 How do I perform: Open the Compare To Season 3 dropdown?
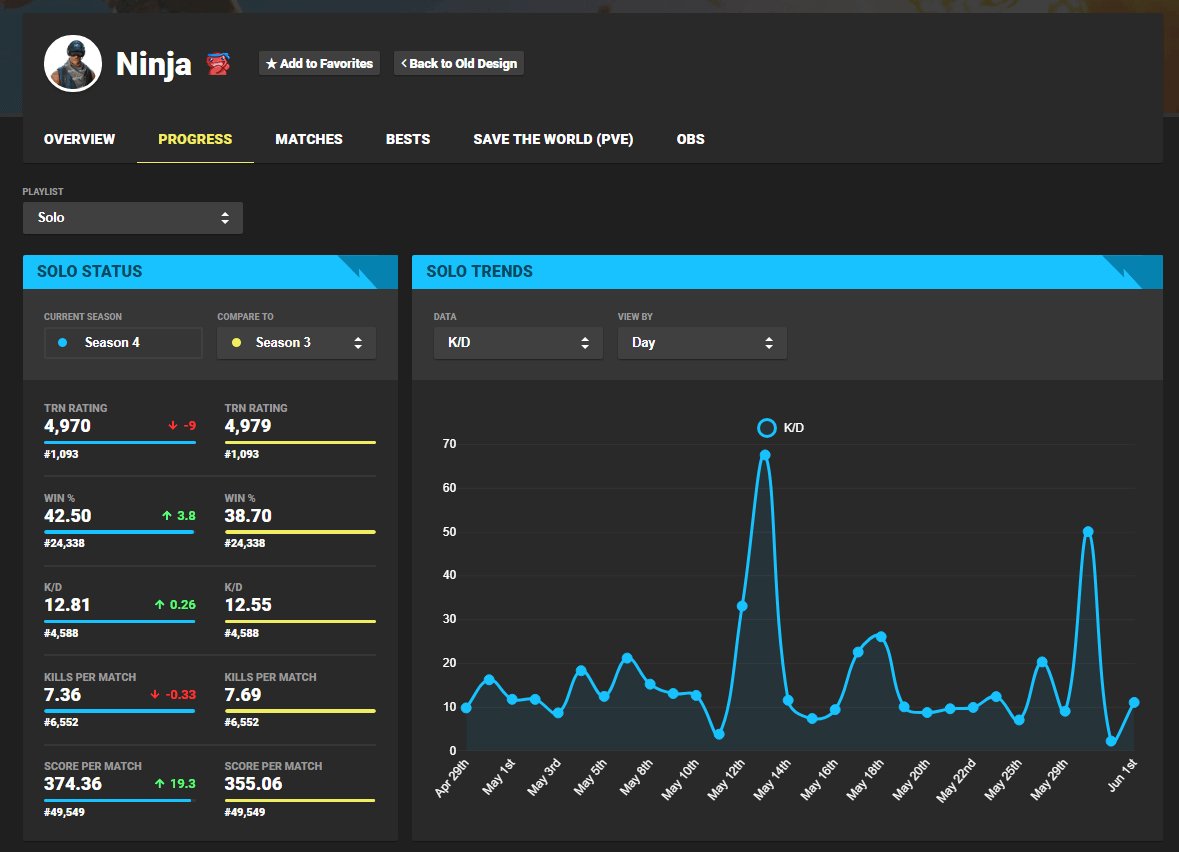296,342
